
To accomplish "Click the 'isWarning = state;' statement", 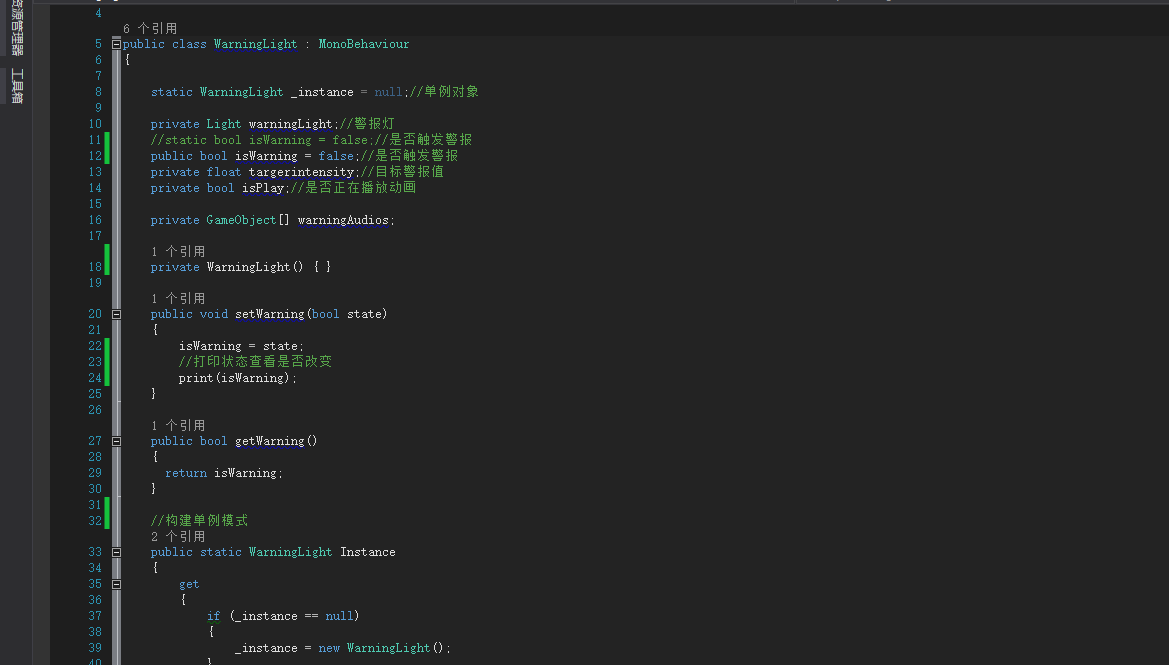I will click(x=241, y=346).
